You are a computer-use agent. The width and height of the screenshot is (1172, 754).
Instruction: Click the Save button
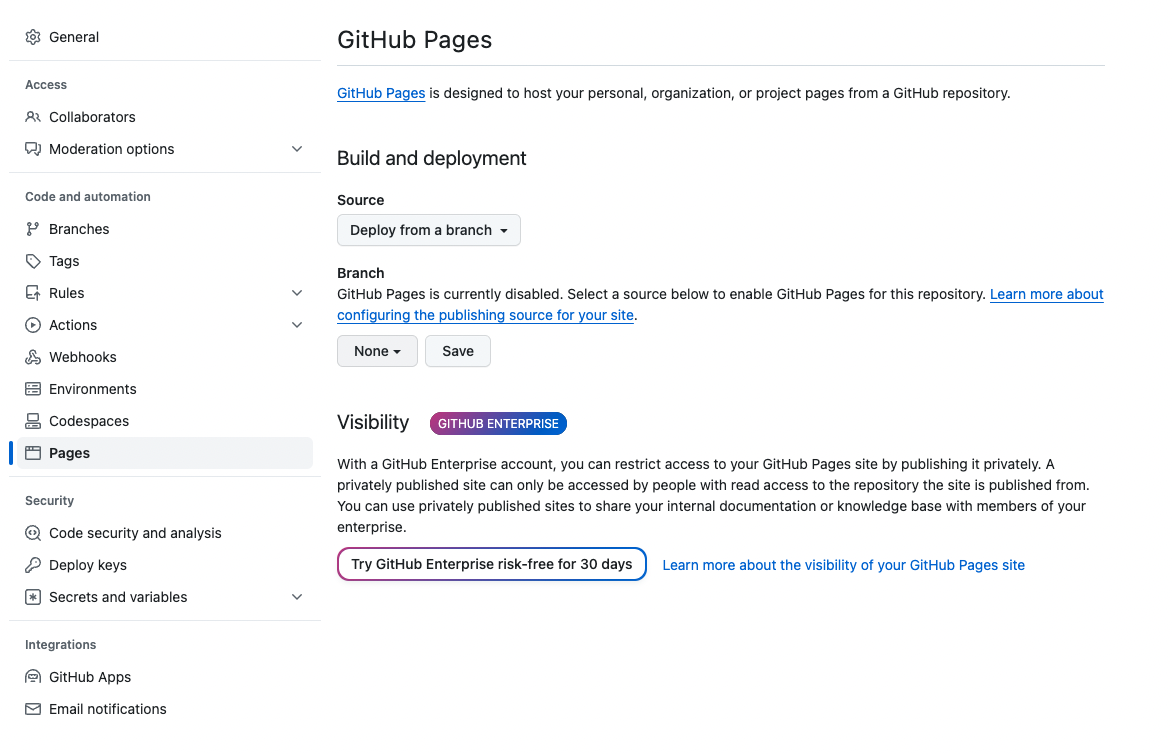(457, 351)
